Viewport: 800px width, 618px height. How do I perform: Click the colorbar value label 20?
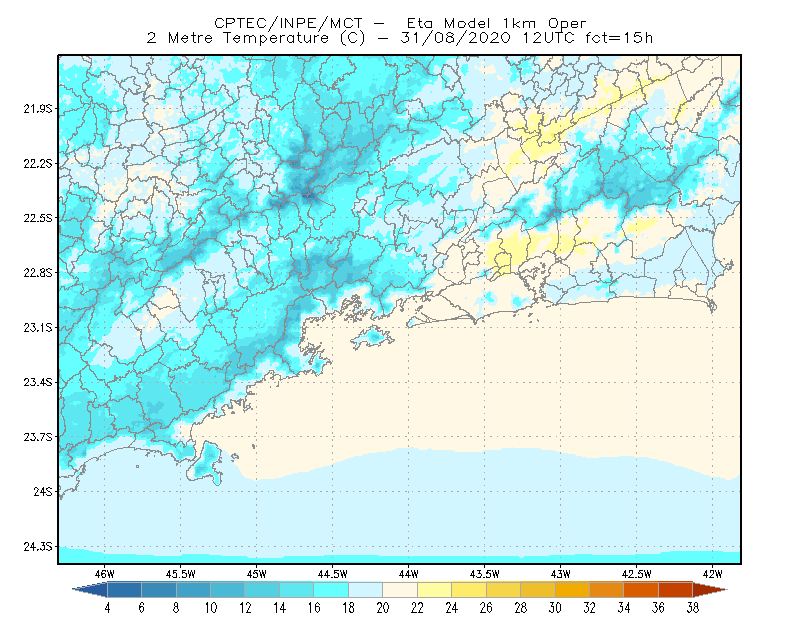click(383, 608)
